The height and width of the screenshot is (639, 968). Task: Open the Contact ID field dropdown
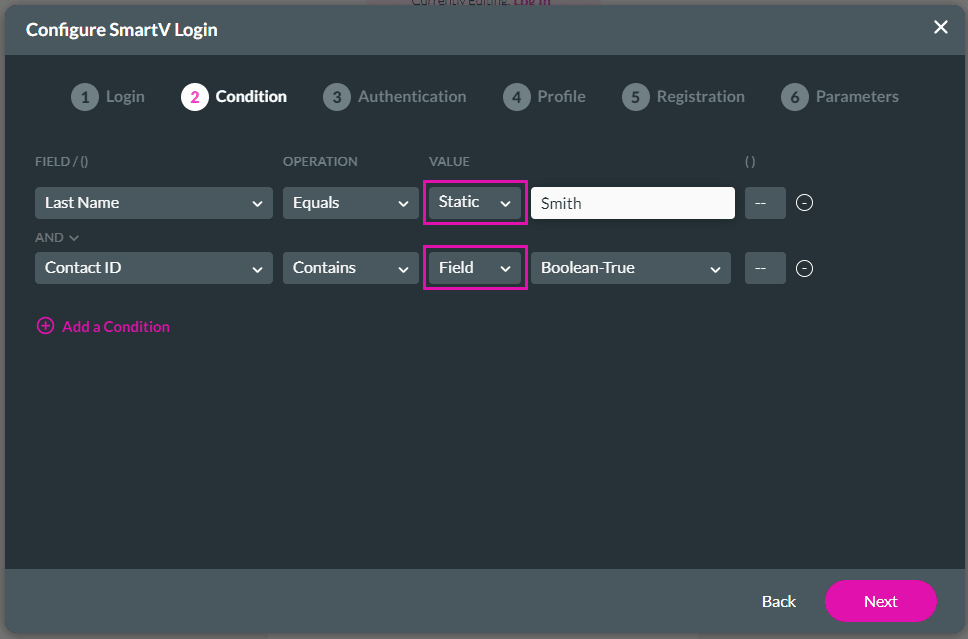153,267
